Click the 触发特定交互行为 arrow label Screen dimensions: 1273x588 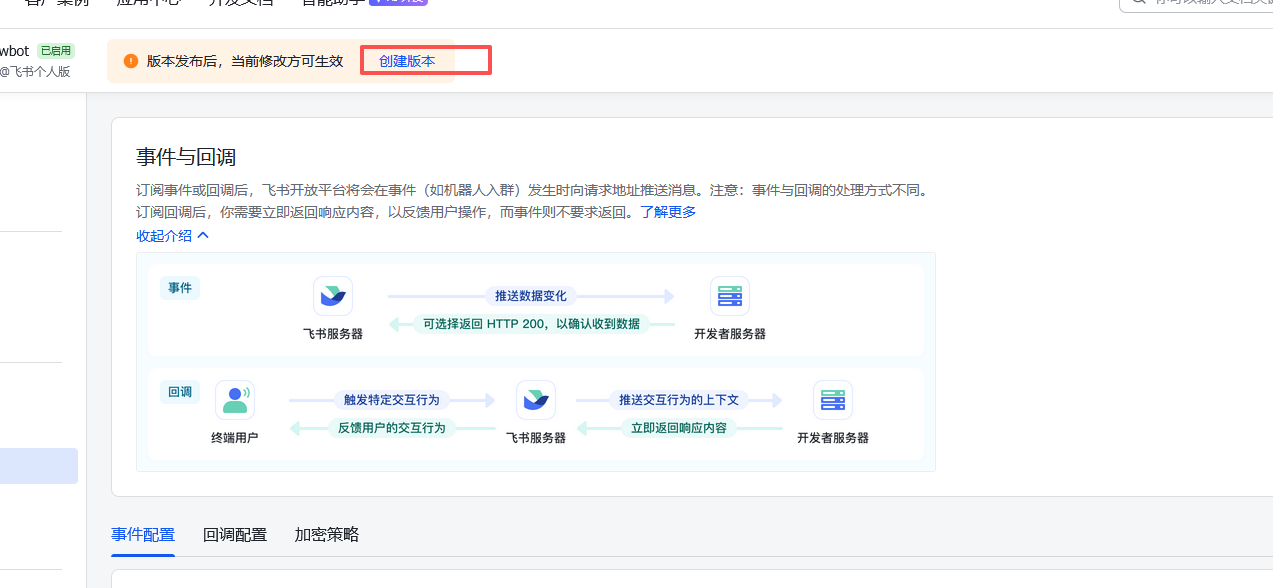[x=392, y=400]
